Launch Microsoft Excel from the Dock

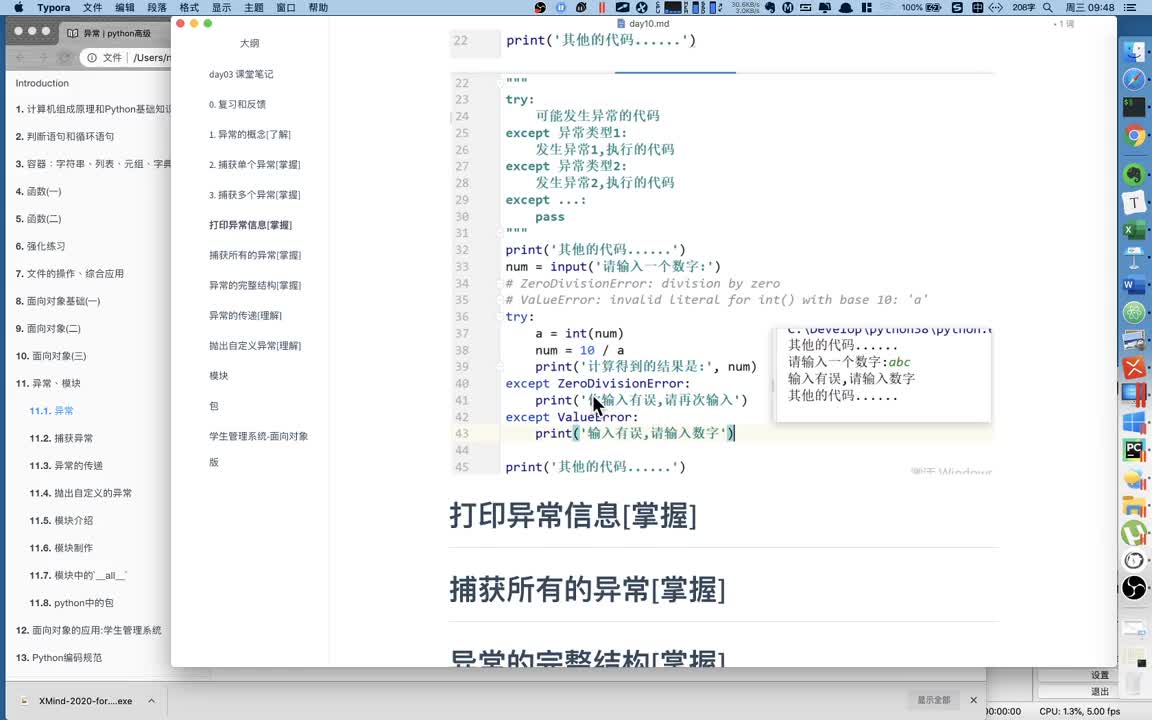[1134, 230]
